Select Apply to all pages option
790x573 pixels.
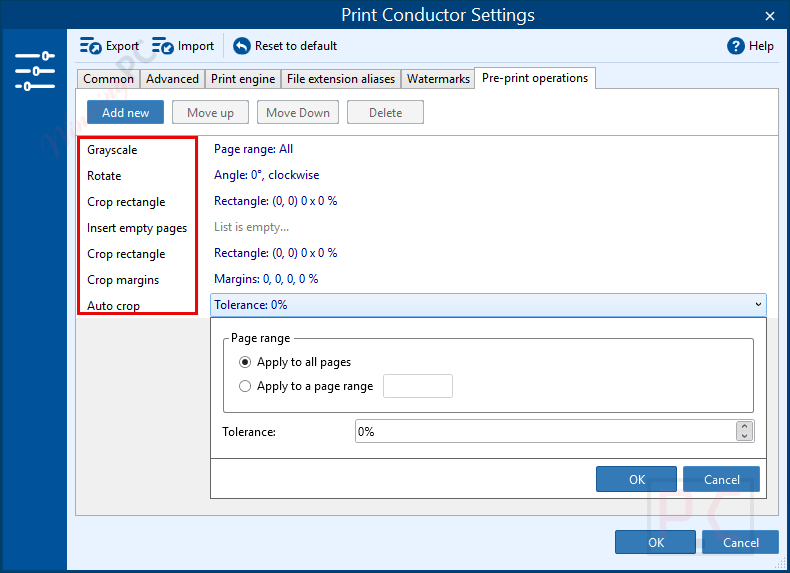245,362
